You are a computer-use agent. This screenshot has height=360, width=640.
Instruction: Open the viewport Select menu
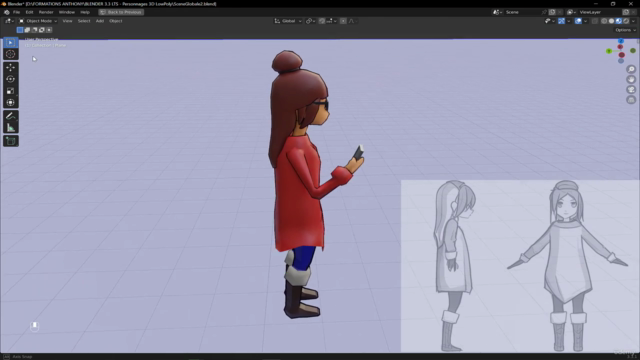tap(84, 21)
